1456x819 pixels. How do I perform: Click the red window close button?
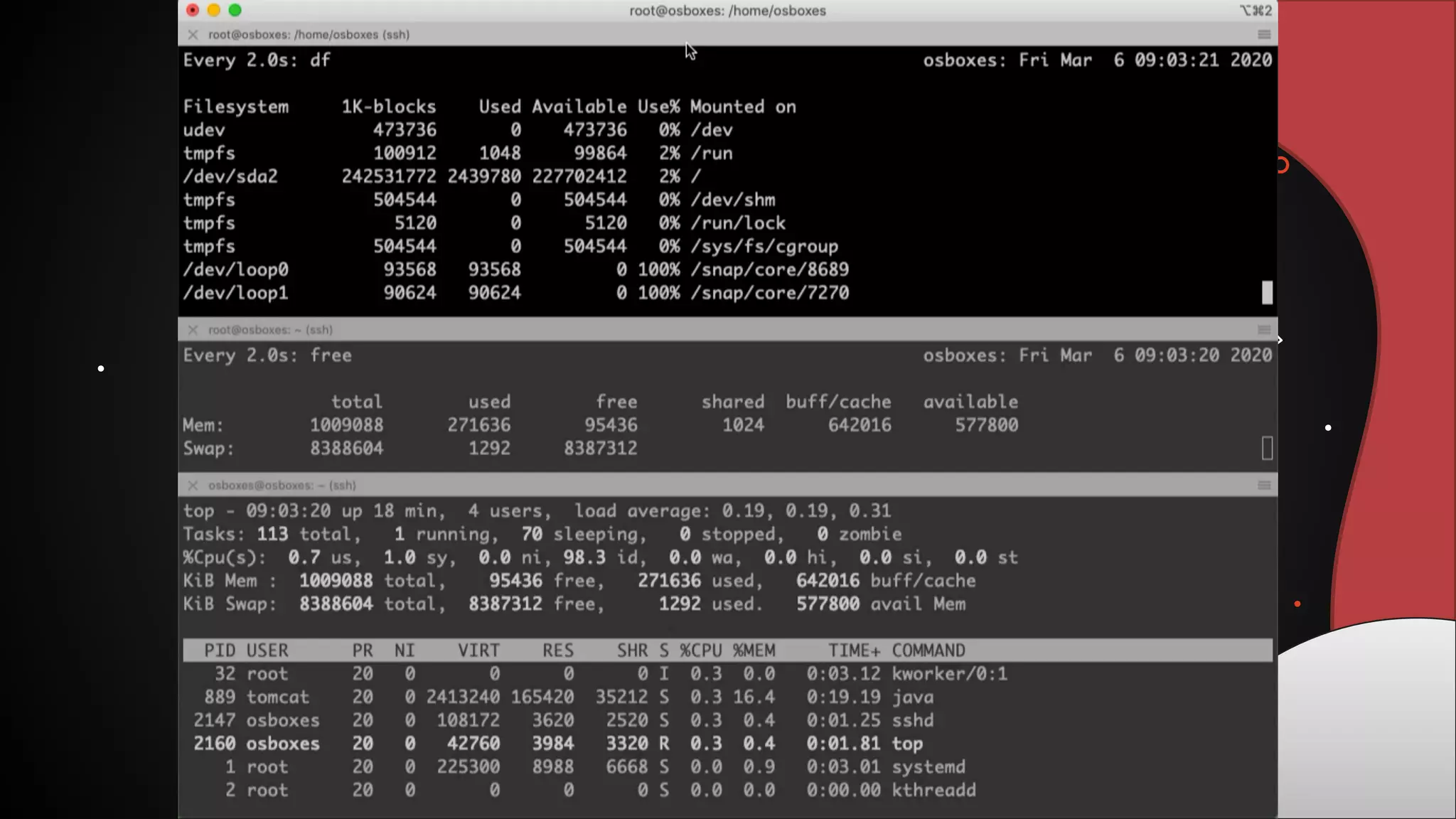click(x=193, y=11)
